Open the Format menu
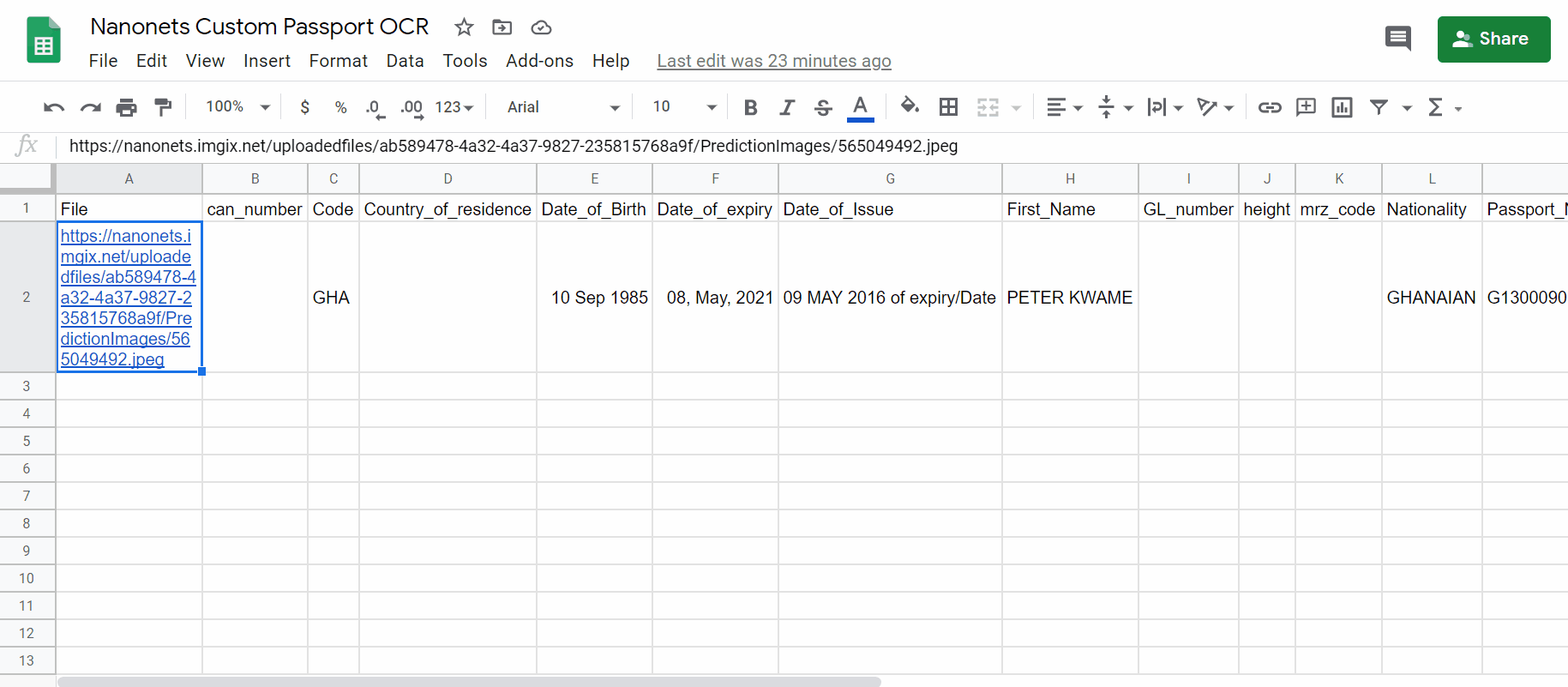1568x687 pixels. coord(338,61)
